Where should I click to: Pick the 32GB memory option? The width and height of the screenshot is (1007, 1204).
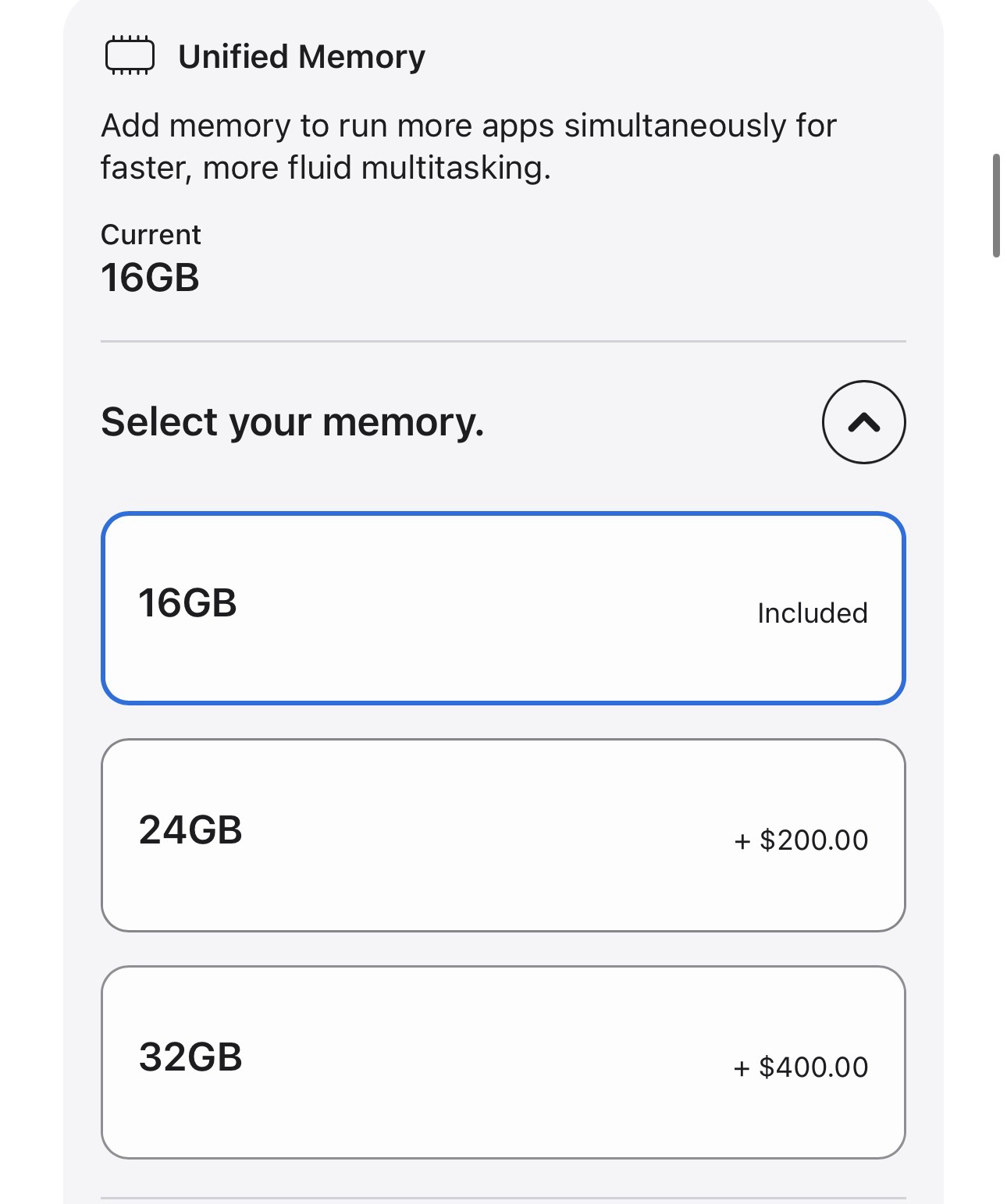(503, 1062)
